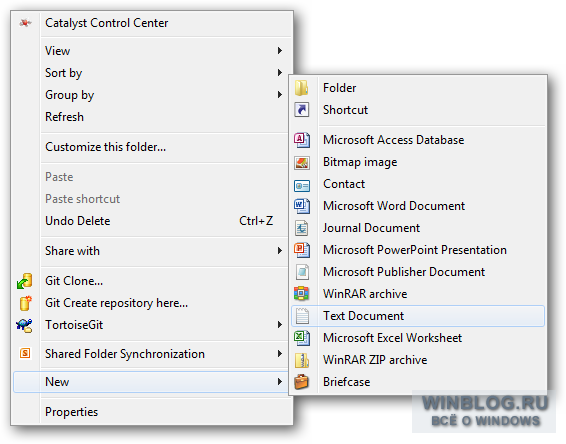Click the Briefcase icon
Image resolution: width=566 pixels, height=444 pixels.
tap(302, 382)
